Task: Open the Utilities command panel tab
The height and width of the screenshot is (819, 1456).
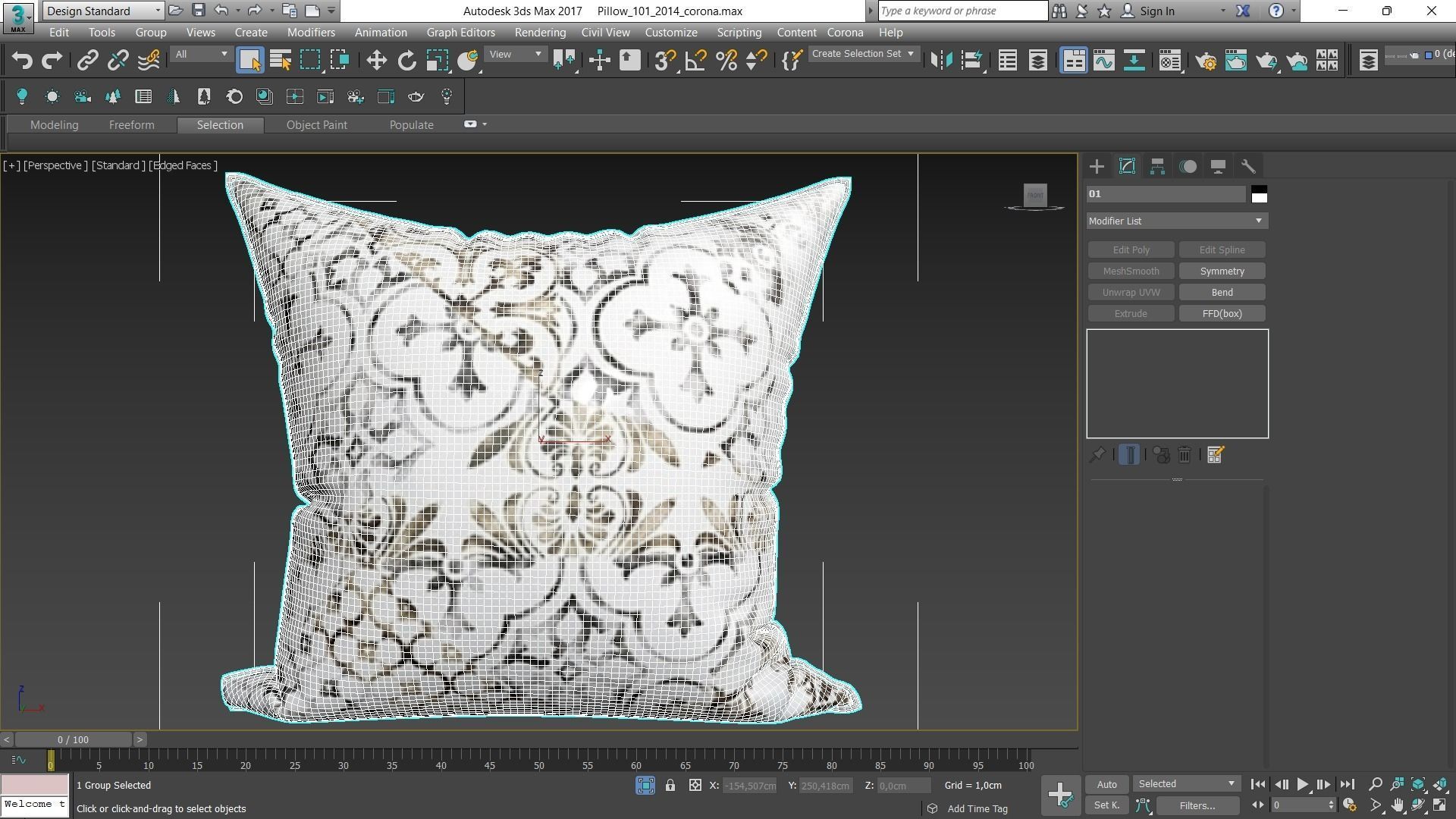Action: tap(1248, 167)
